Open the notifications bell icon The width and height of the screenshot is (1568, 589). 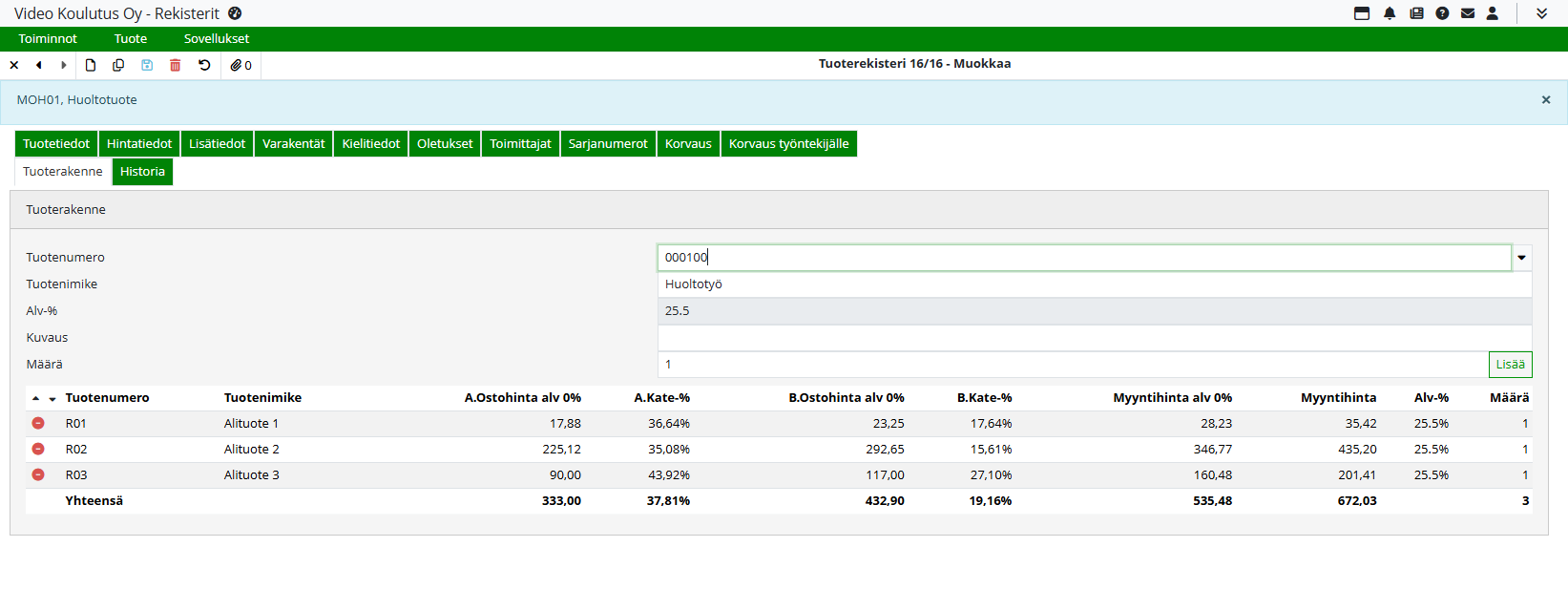(1390, 13)
